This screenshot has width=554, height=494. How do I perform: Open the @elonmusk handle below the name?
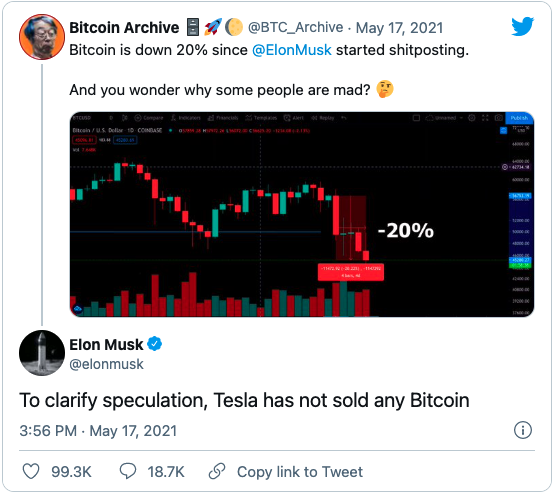coord(106,364)
